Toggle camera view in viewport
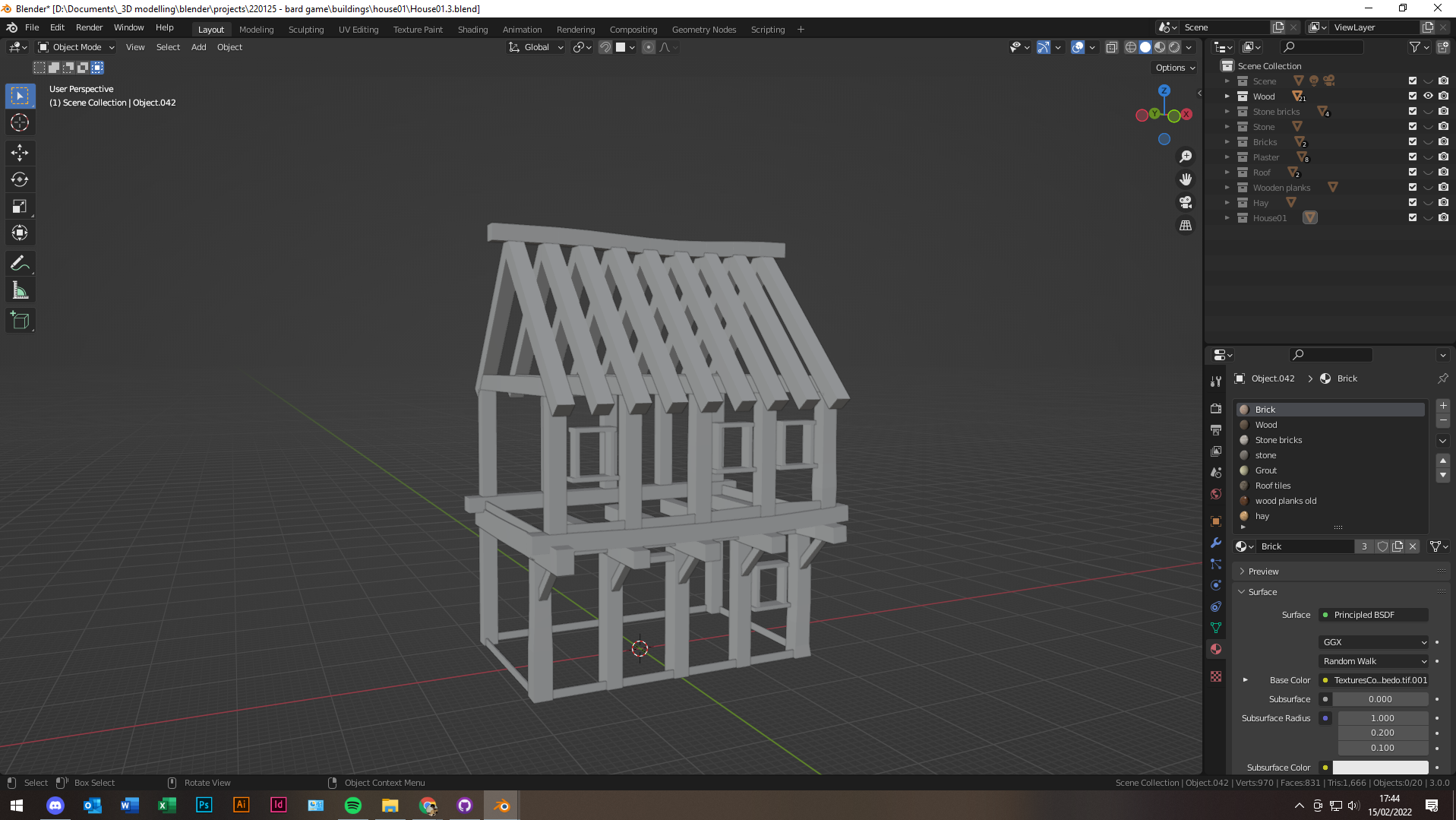This screenshot has width=1456, height=820. (1185, 203)
